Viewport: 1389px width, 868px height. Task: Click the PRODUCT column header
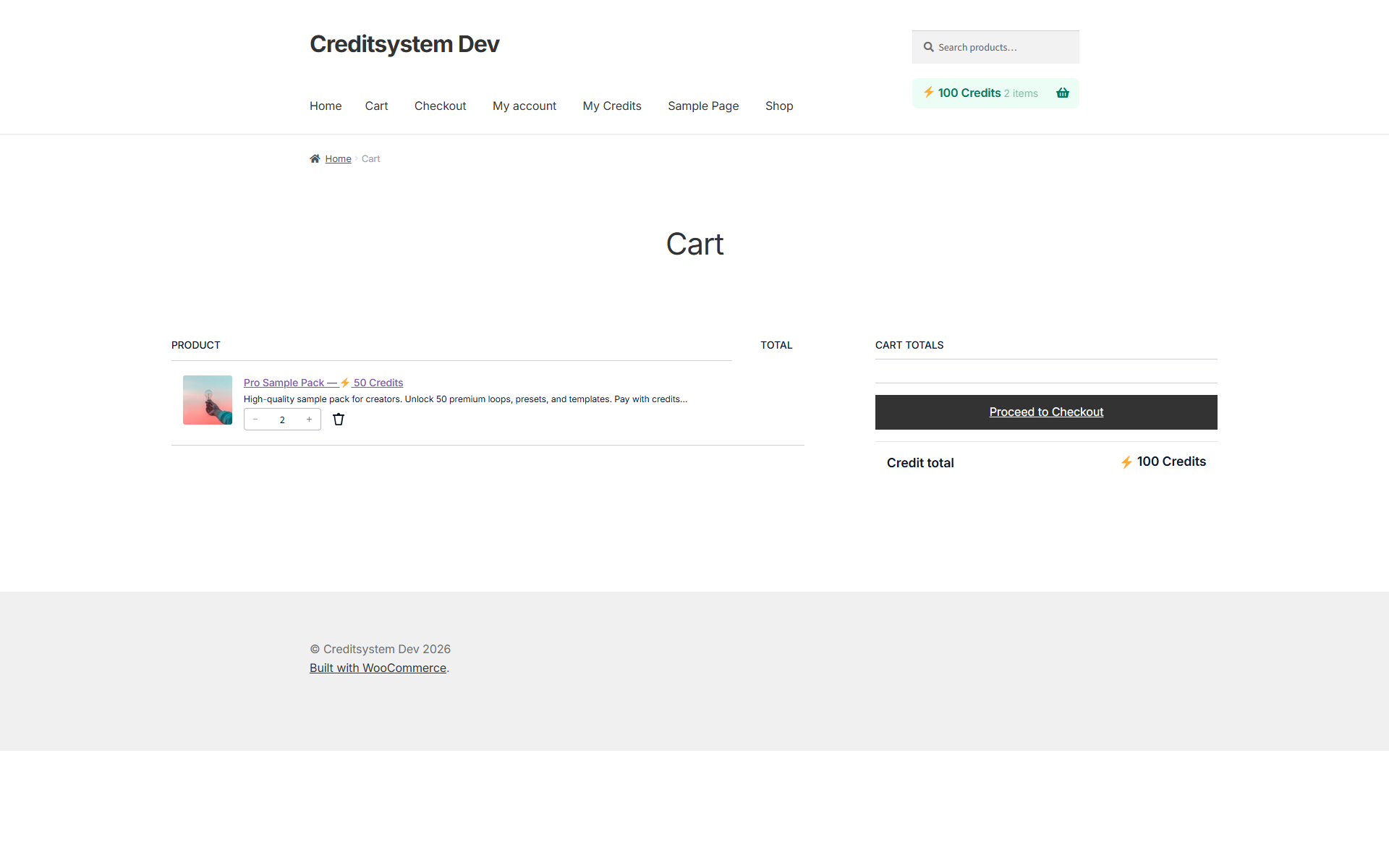pyautogui.click(x=196, y=345)
